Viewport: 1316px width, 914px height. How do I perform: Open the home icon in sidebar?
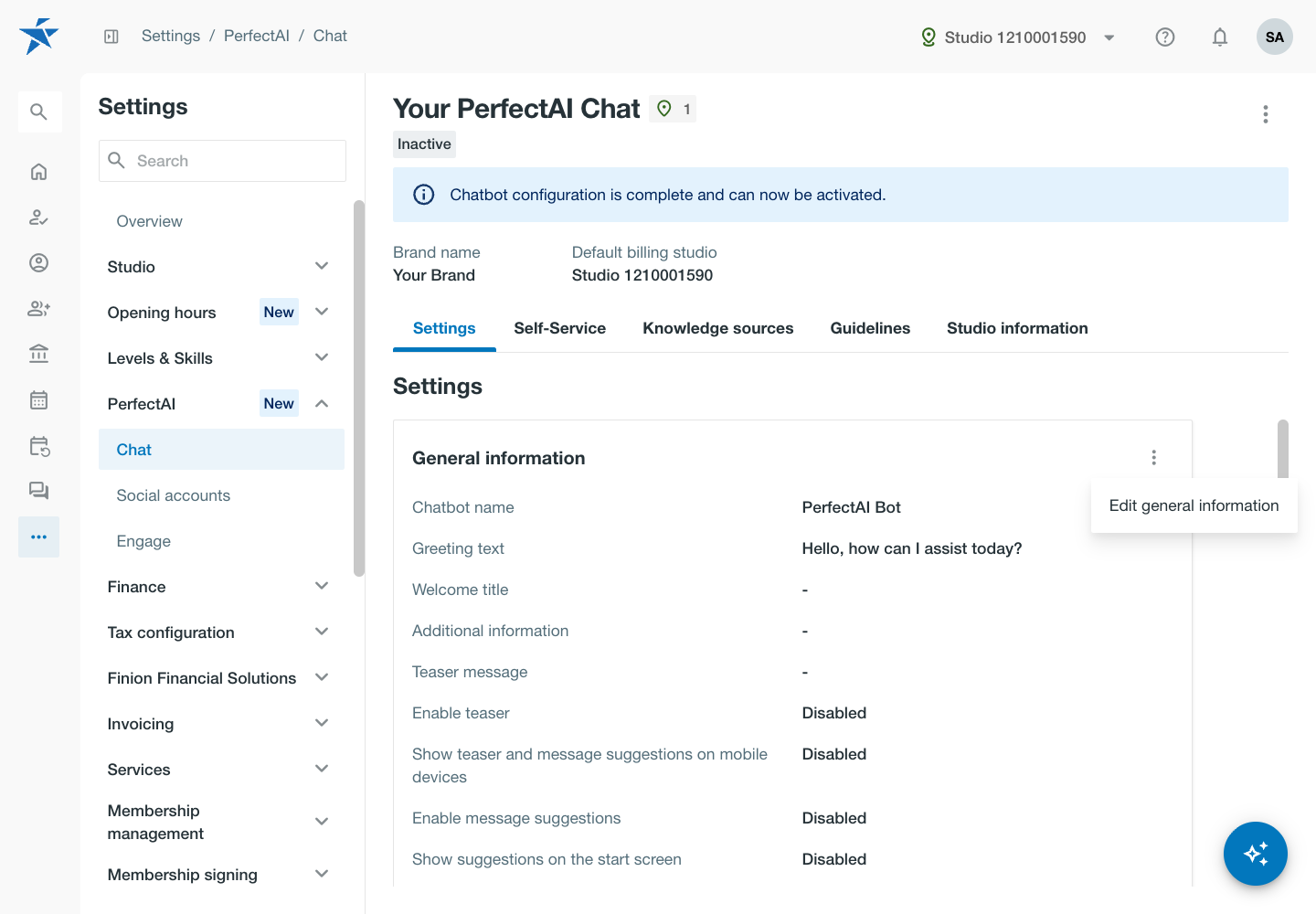tap(38, 172)
